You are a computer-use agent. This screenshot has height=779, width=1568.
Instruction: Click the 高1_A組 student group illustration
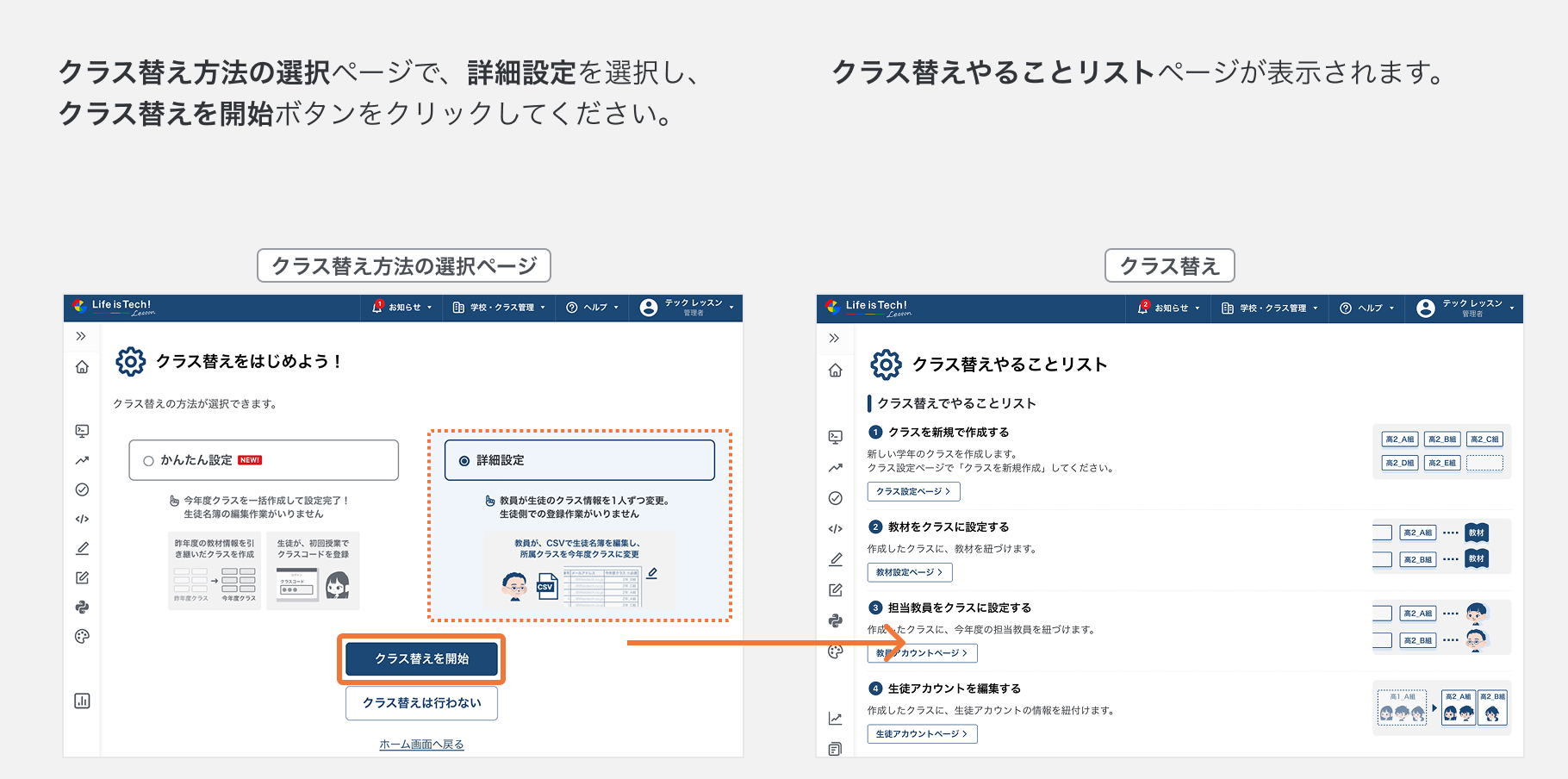pyautogui.click(x=1403, y=707)
